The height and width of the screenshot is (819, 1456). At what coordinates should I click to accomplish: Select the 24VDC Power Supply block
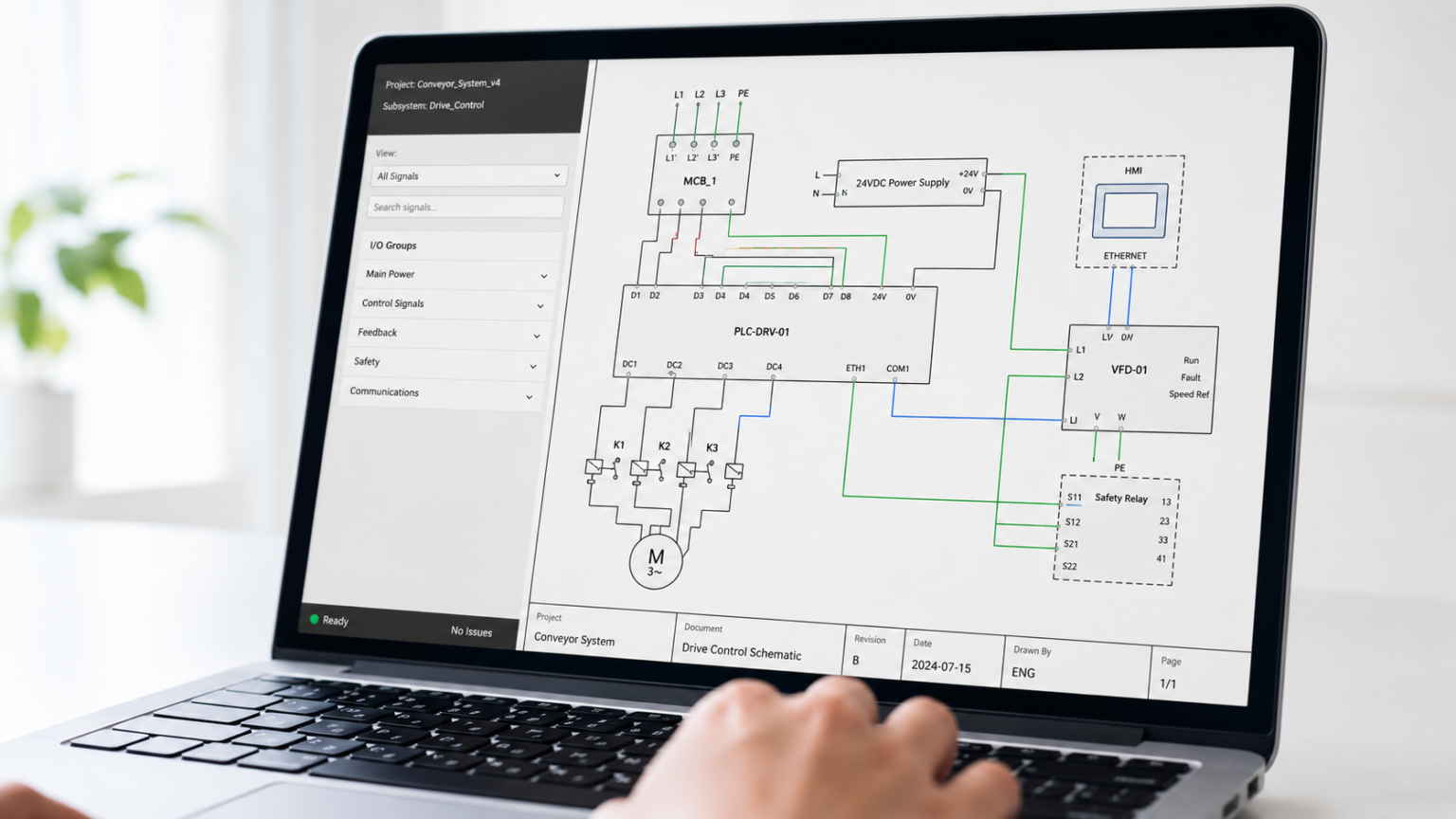tap(910, 182)
